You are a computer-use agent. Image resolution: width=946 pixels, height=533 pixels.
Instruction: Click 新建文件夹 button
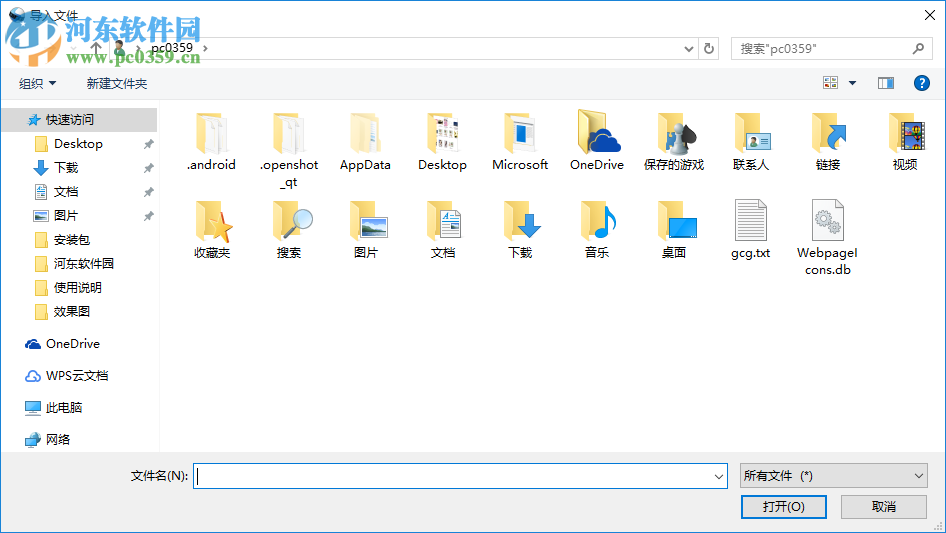coord(116,83)
